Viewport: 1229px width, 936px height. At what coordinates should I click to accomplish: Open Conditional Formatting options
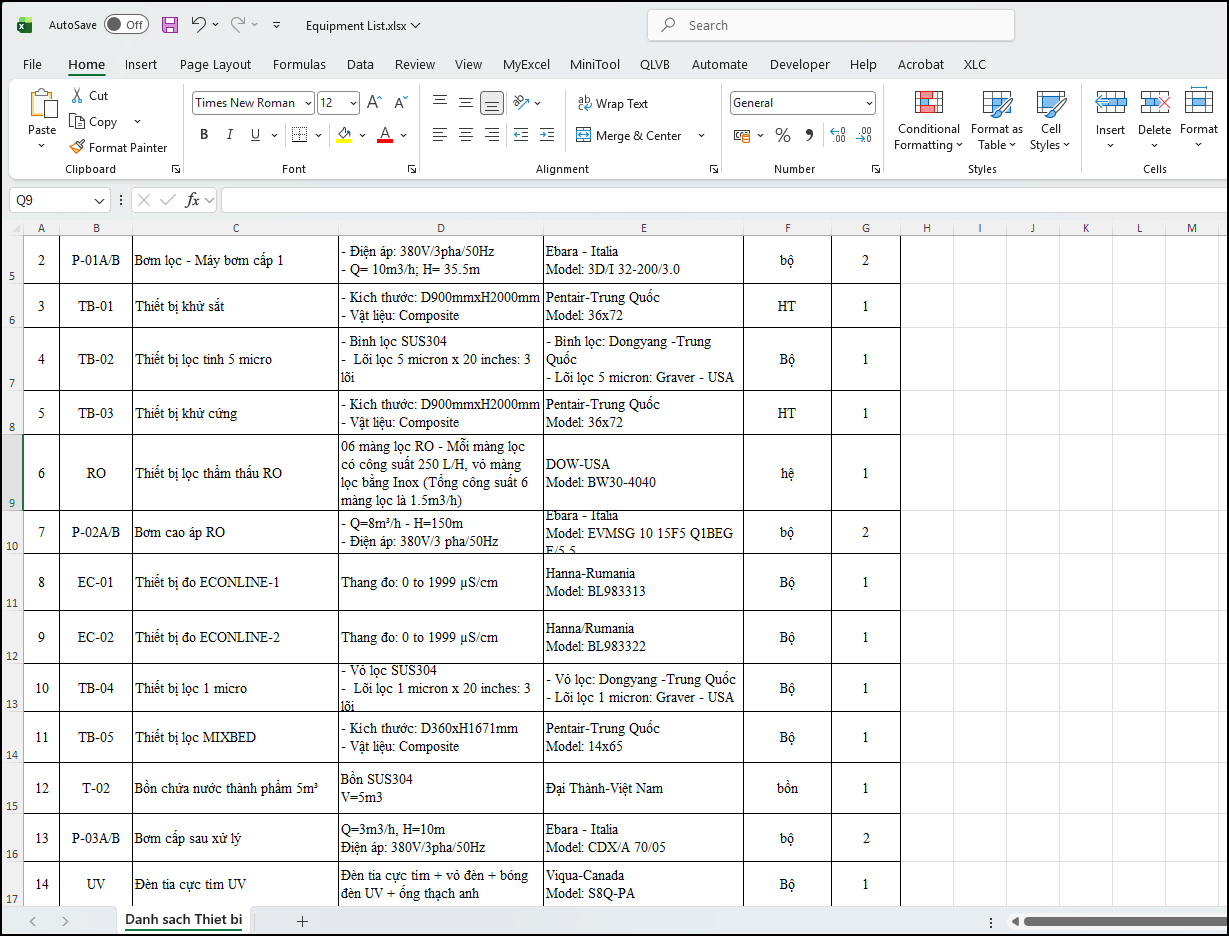click(928, 120)
